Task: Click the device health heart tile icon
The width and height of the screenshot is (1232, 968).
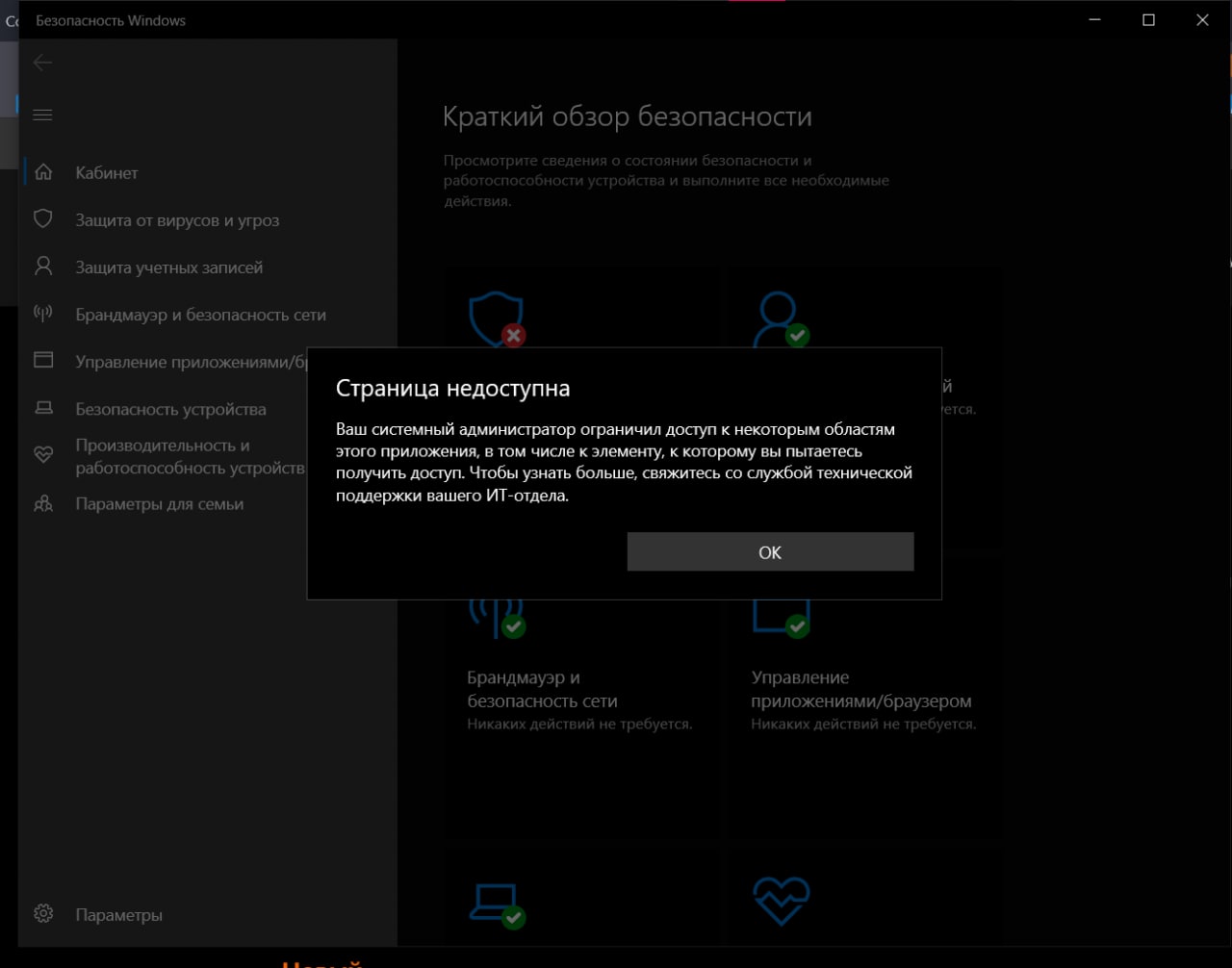Action: [x=780, y=901]
